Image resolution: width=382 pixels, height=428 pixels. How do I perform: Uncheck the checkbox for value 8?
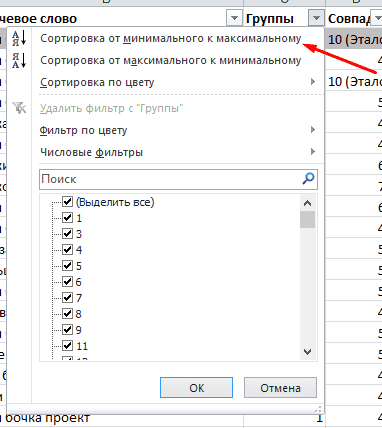[68, 314]
